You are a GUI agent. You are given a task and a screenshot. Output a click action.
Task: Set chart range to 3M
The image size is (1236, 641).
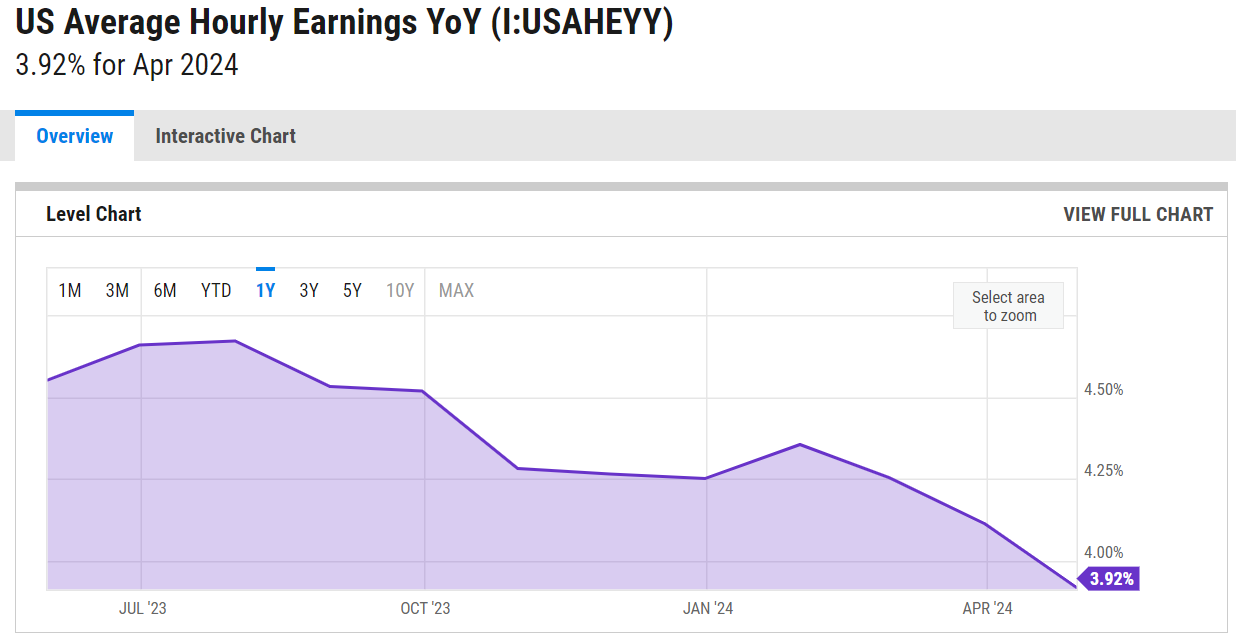[x=117, y=291]
